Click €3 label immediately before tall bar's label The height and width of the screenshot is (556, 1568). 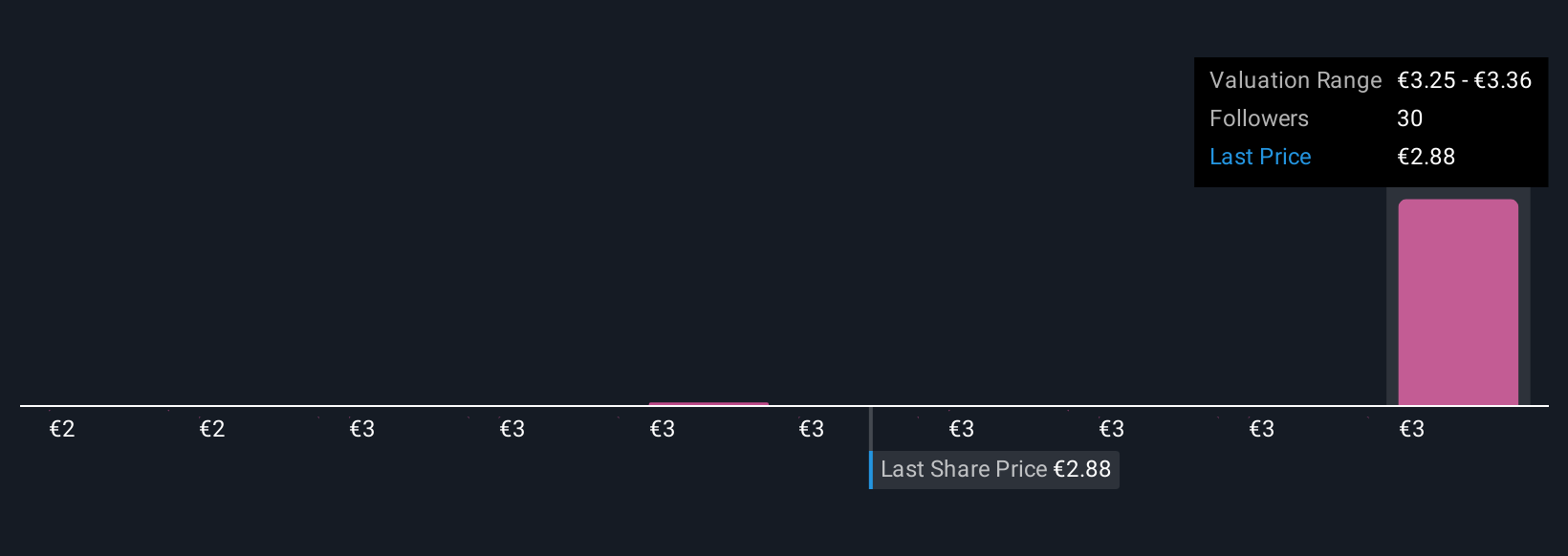tap(1262, 429)
